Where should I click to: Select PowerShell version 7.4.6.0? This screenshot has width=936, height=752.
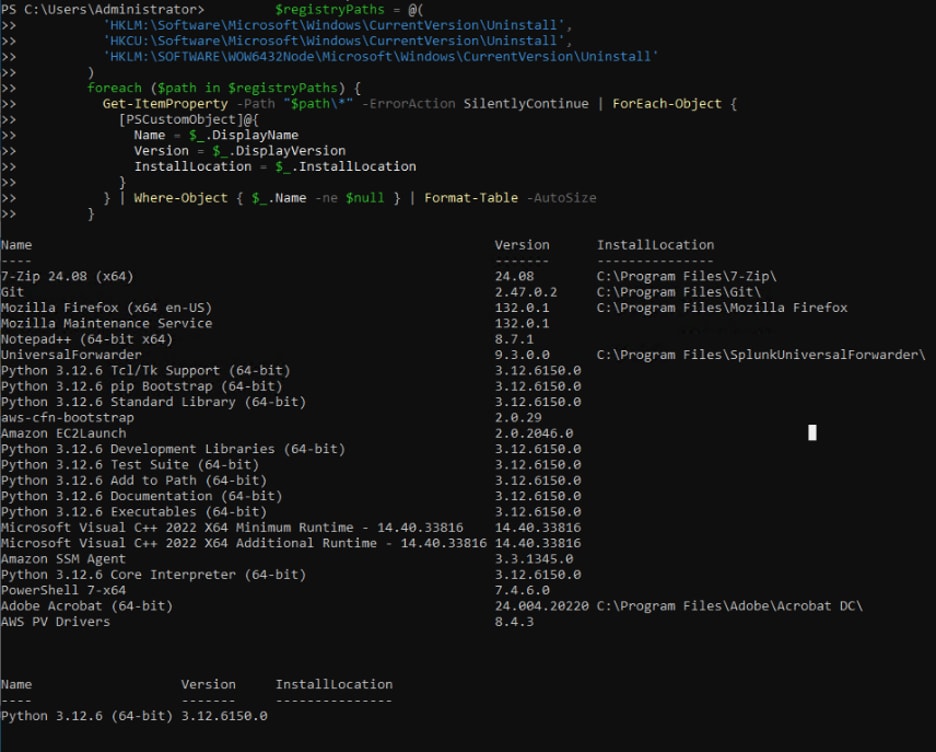click(x=522, y=590)
